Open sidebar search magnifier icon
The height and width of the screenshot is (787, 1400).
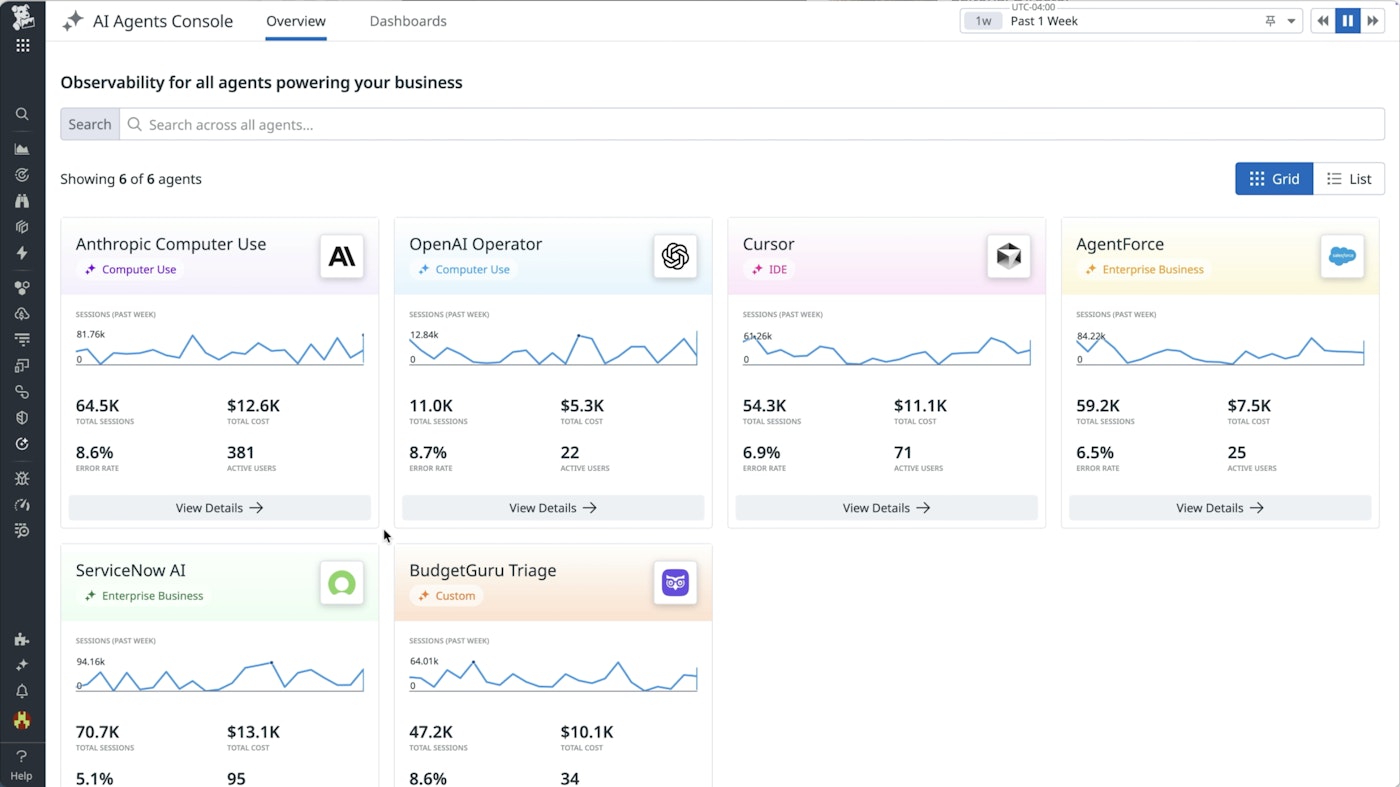(22, 114)
